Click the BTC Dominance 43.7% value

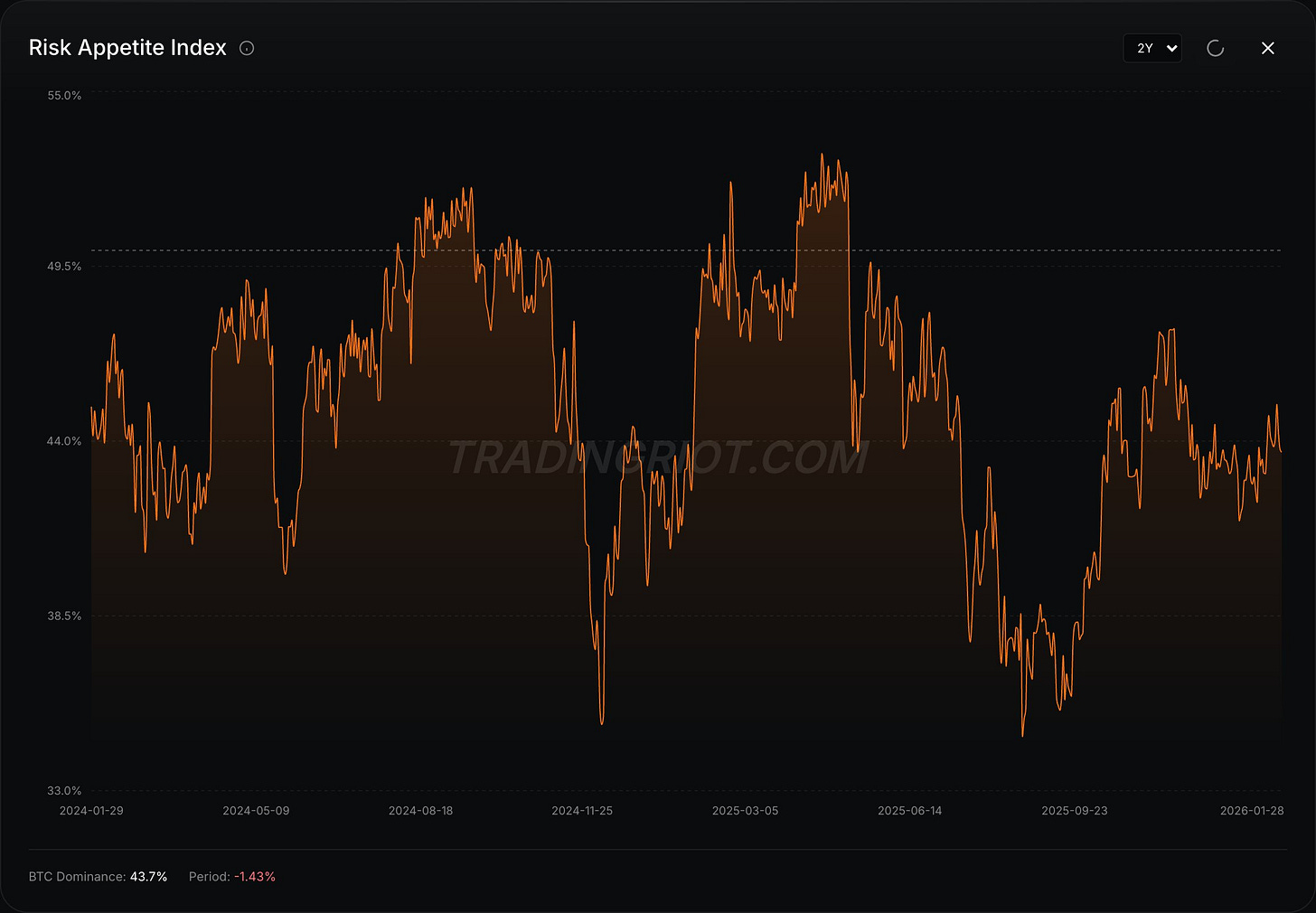[x=149, y=877]
